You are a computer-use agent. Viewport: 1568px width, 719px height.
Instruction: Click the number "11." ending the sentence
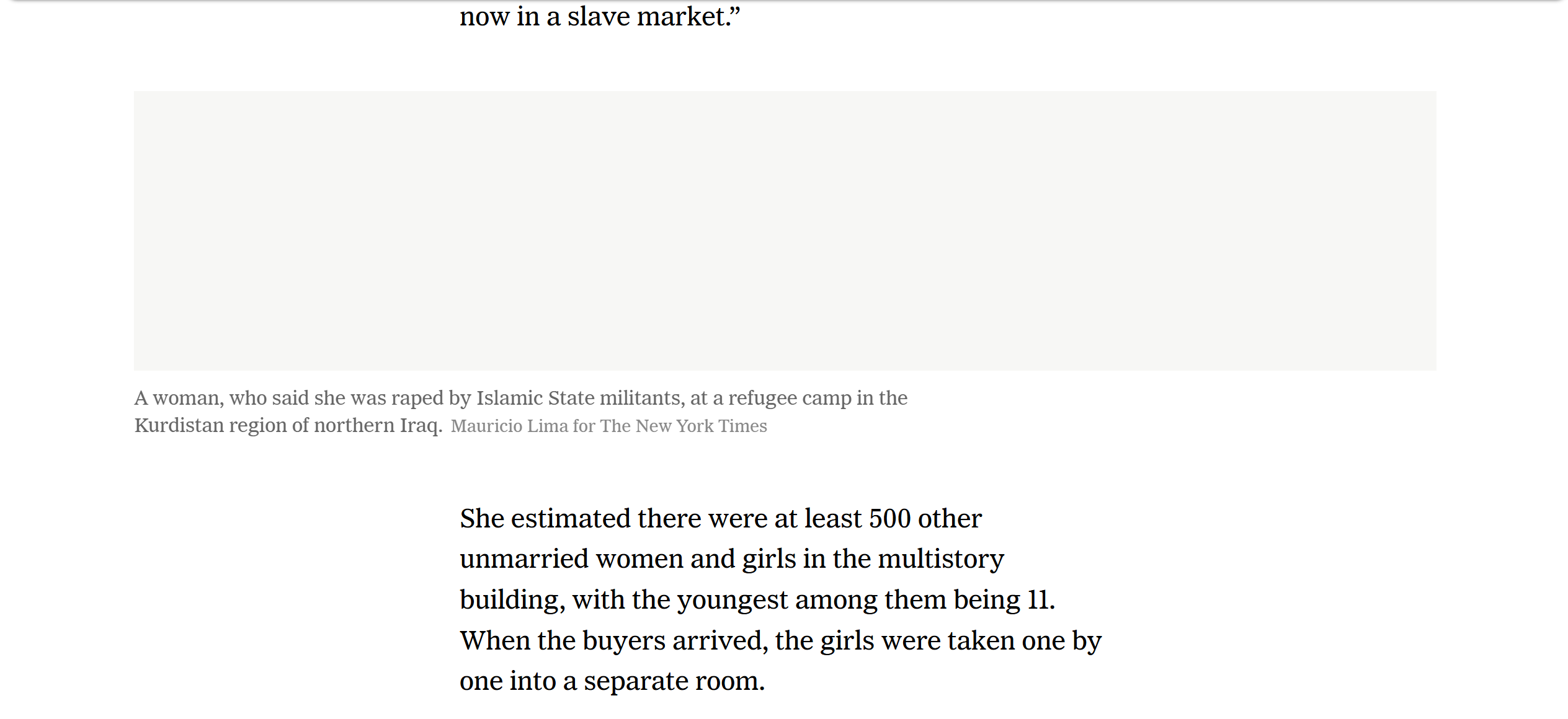[1041, 600]
